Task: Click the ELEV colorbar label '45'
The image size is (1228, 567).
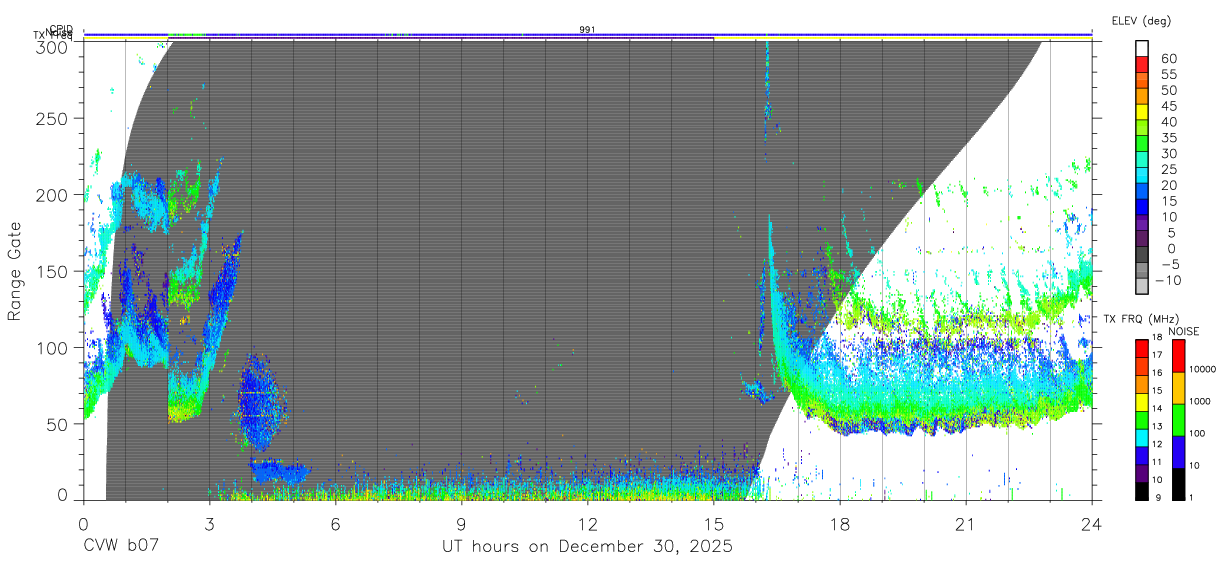Action: [x=1168, y=106]
